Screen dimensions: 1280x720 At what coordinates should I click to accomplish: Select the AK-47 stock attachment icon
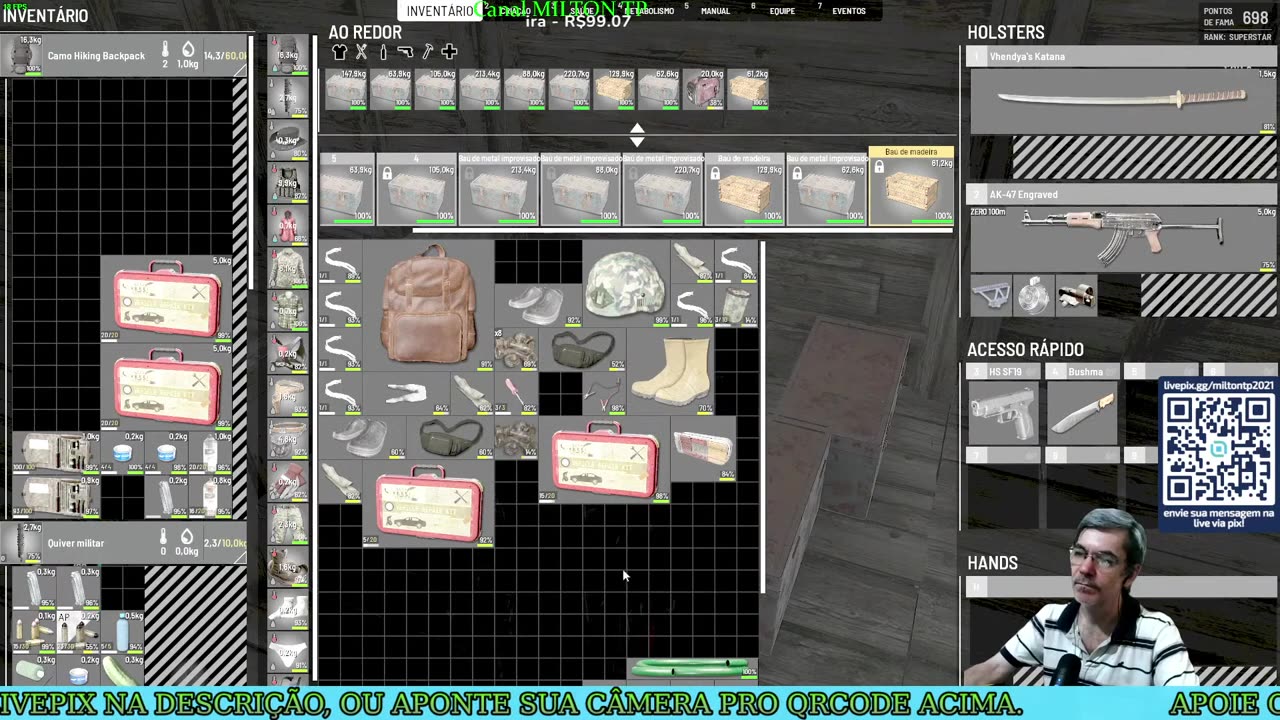pos(990,296)
